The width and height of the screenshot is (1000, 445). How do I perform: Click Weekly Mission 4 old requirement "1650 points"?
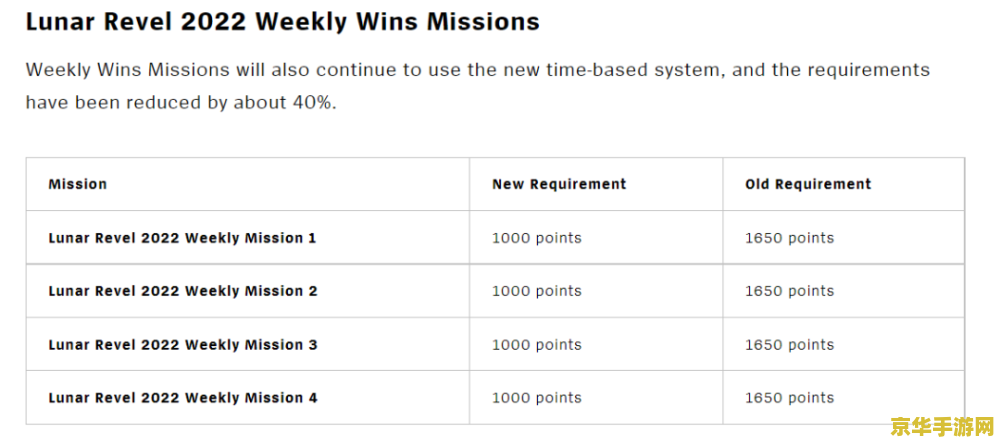pos(789,398)
